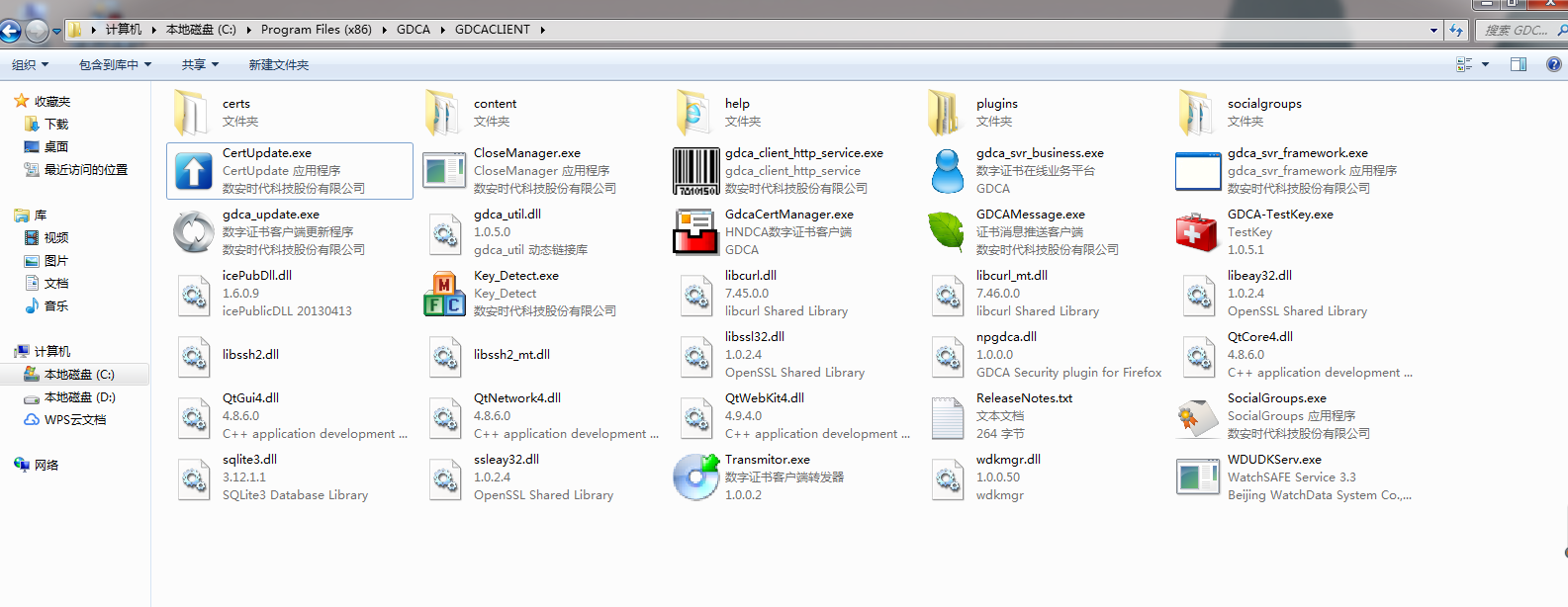Click the WDUDKServ.exe icon
The width and height of the screenshot is (1568, 607).
pyautogui.click(x=1198, y=477)
